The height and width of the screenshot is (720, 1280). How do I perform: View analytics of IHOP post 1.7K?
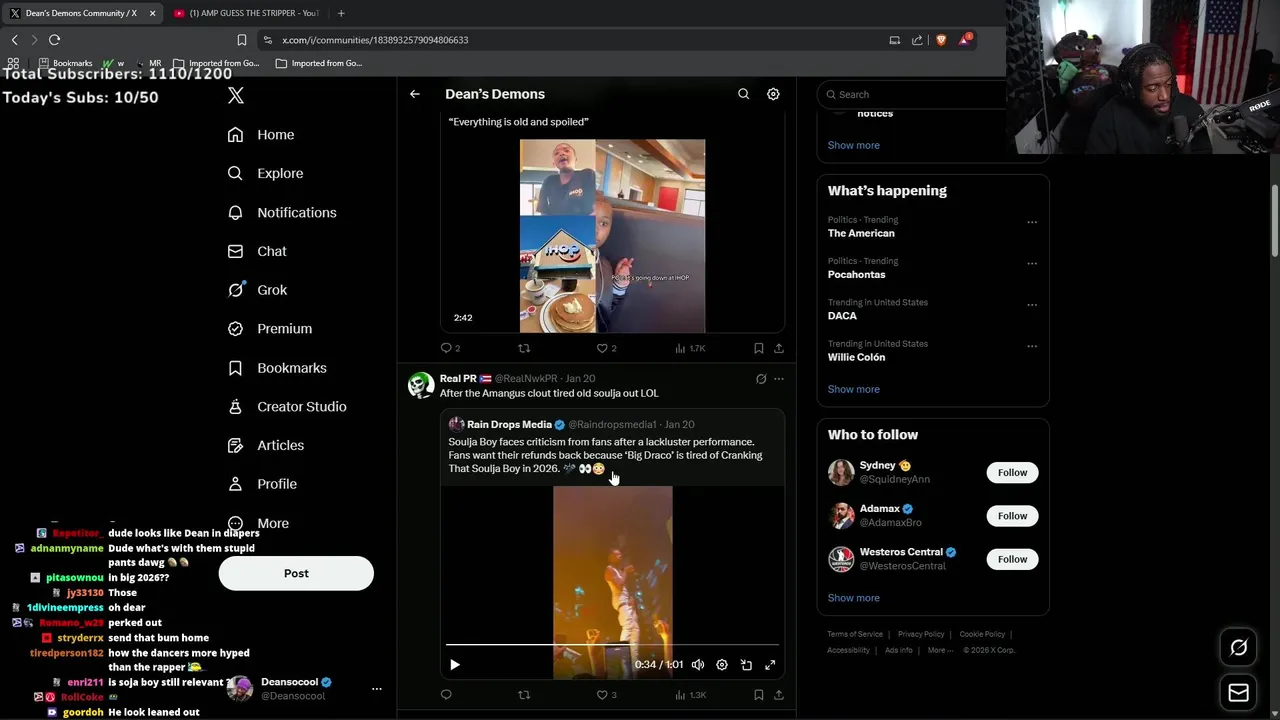[x=690, y=348]
